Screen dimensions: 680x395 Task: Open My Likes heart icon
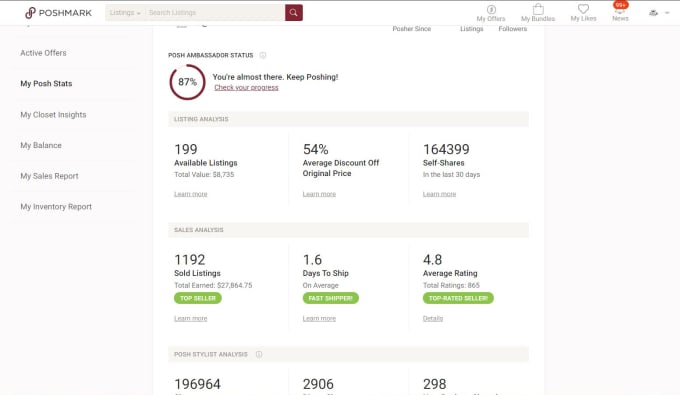click(583, 9)
